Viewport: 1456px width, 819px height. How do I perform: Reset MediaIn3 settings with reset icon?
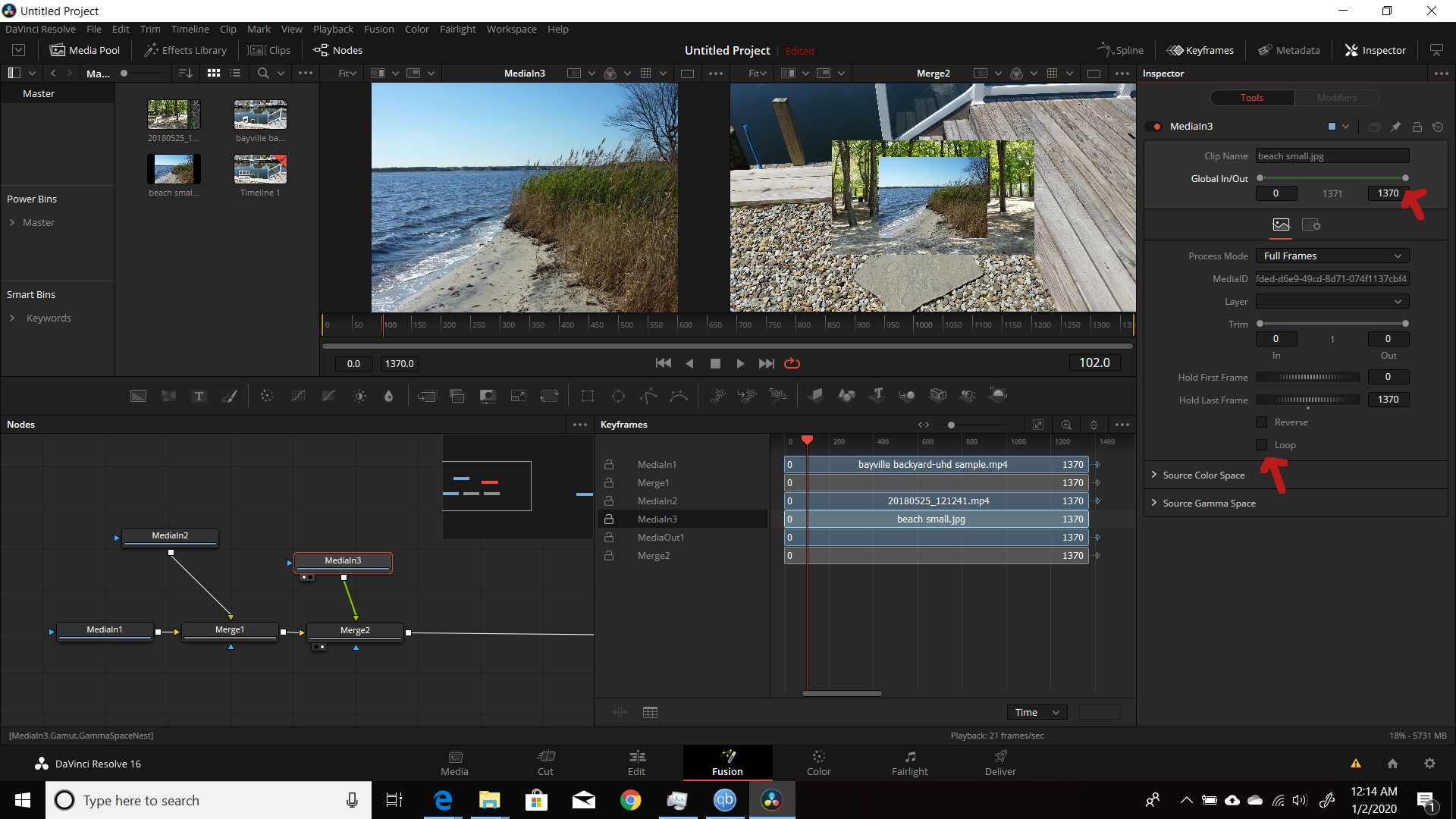tap(1438, 127)
